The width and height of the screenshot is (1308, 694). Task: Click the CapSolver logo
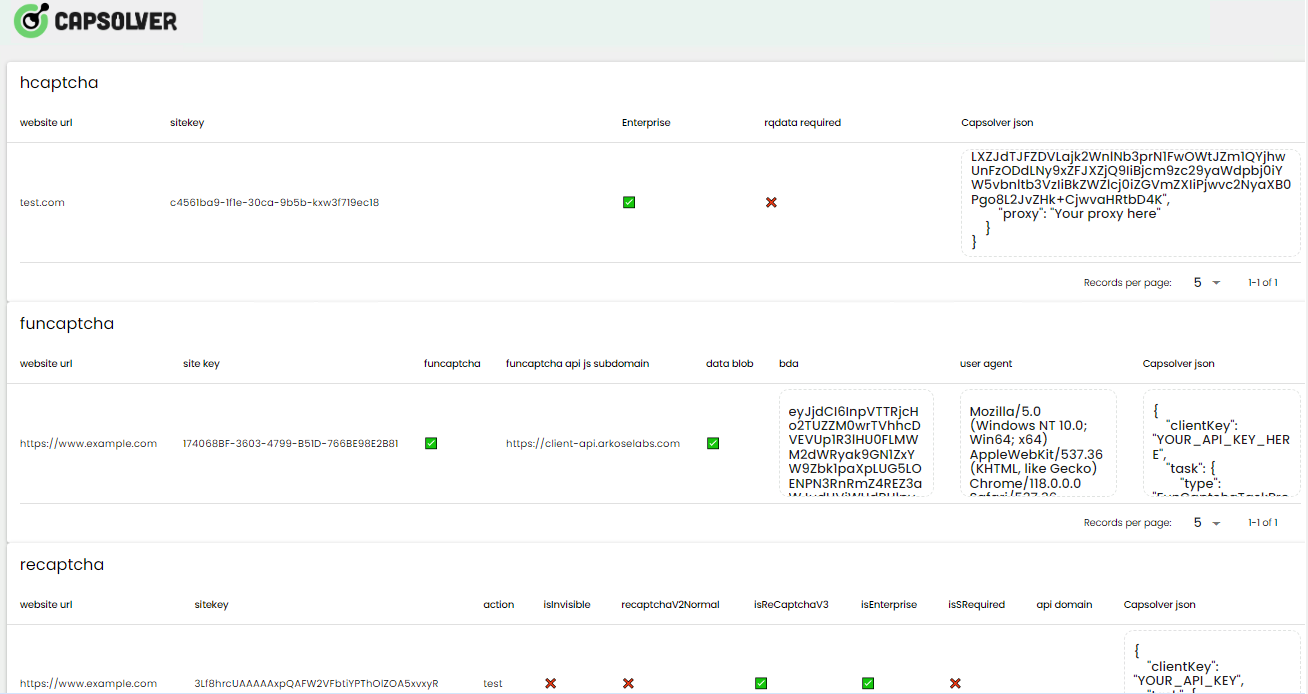coord(97,20)
